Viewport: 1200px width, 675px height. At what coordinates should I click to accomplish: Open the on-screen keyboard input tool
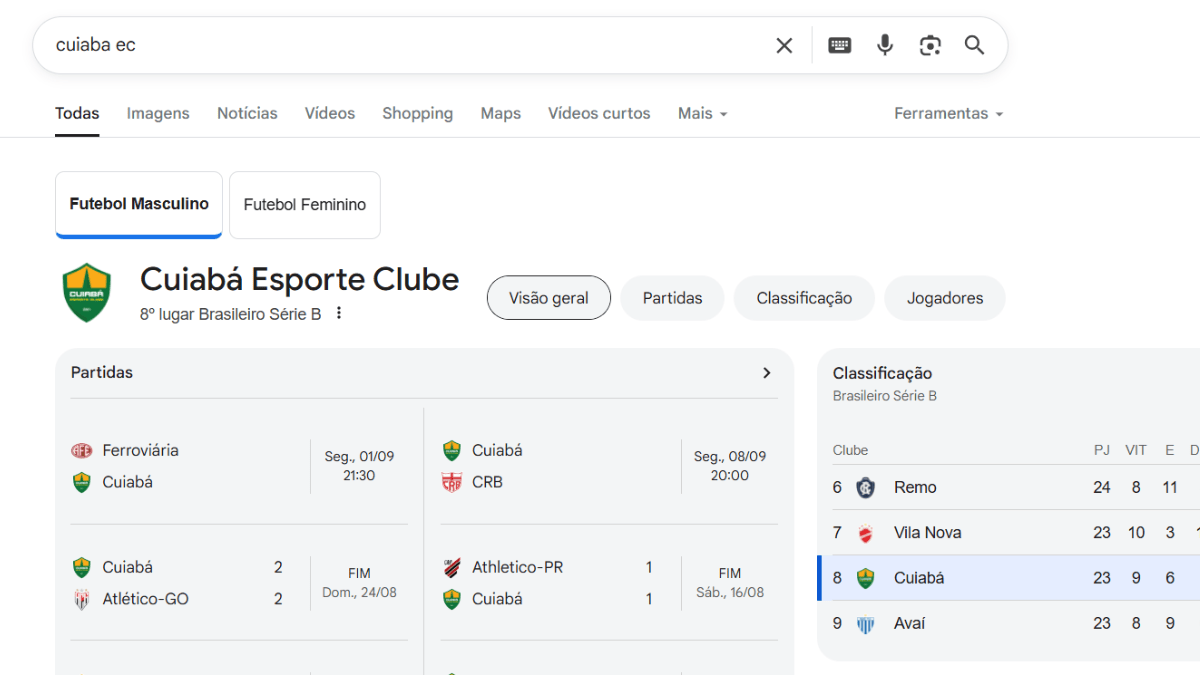(x=839, y=45)
